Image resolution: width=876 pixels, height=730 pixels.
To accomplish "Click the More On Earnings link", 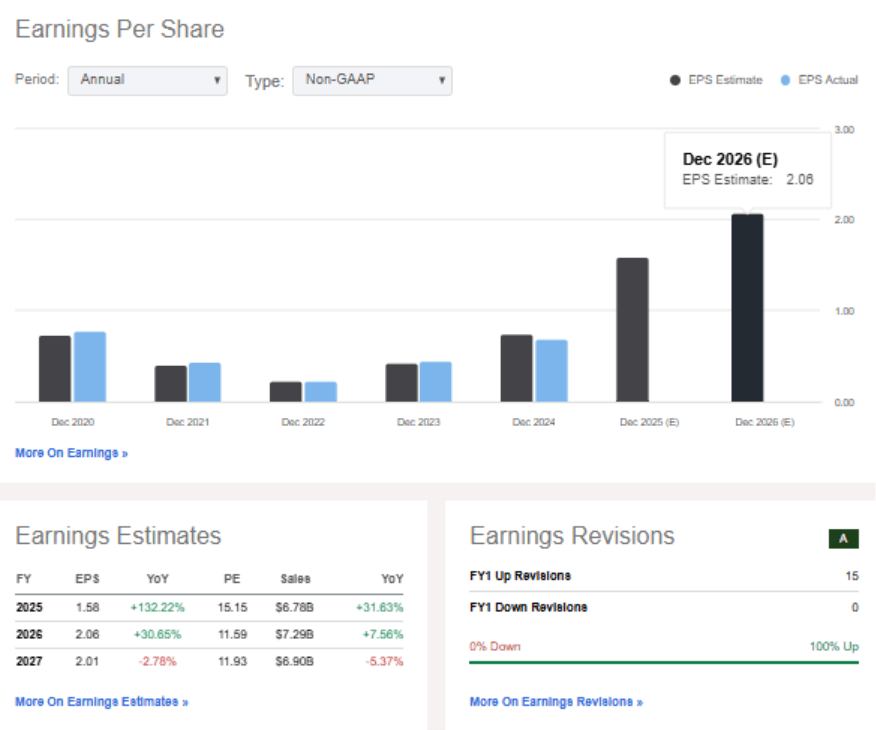I will tap(71, 453).
